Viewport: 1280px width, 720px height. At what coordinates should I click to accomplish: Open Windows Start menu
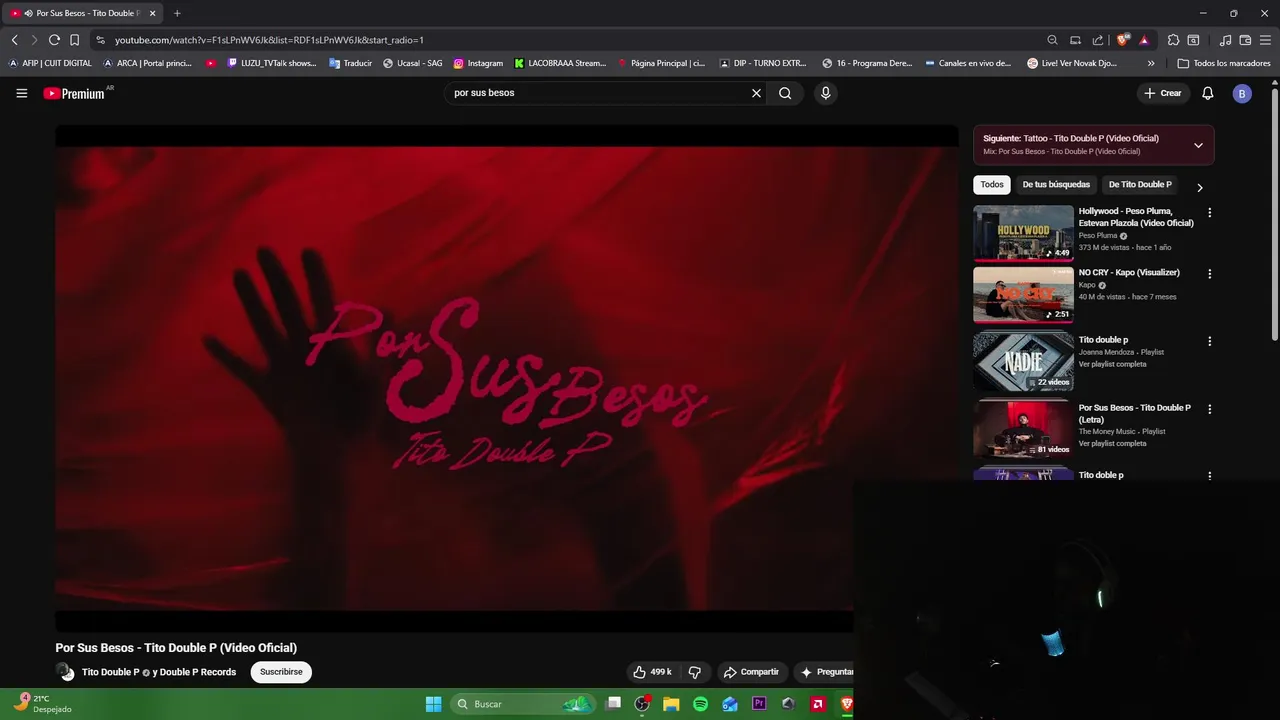[433, 704]
